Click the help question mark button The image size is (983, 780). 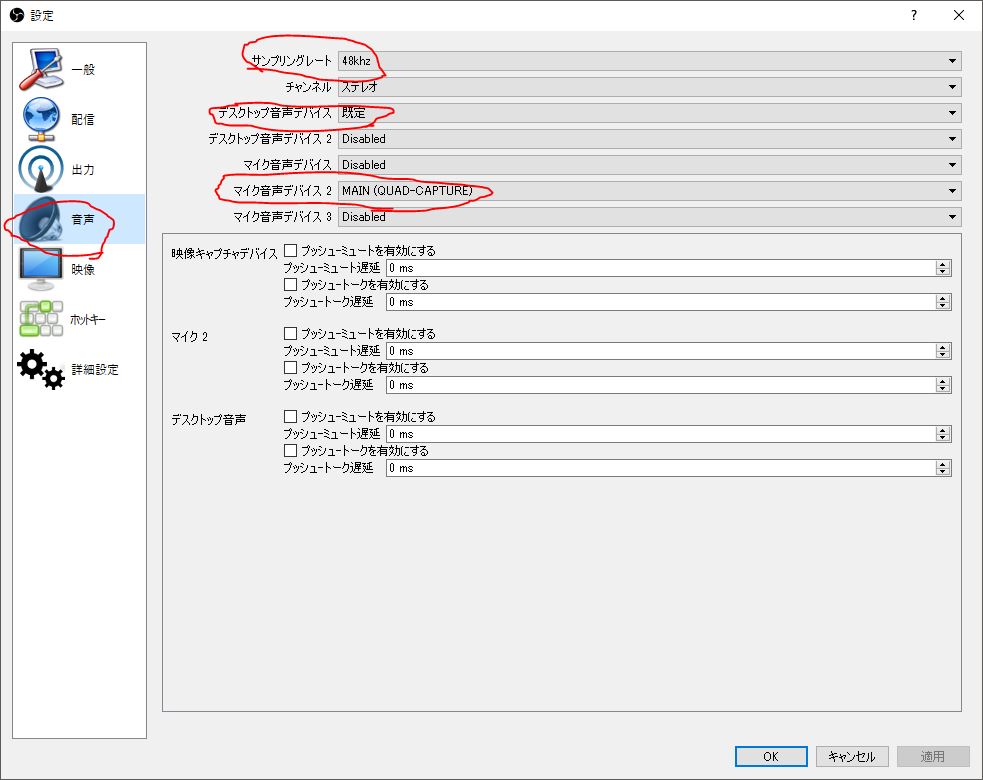pyautogui.click(x=914, y=15)
